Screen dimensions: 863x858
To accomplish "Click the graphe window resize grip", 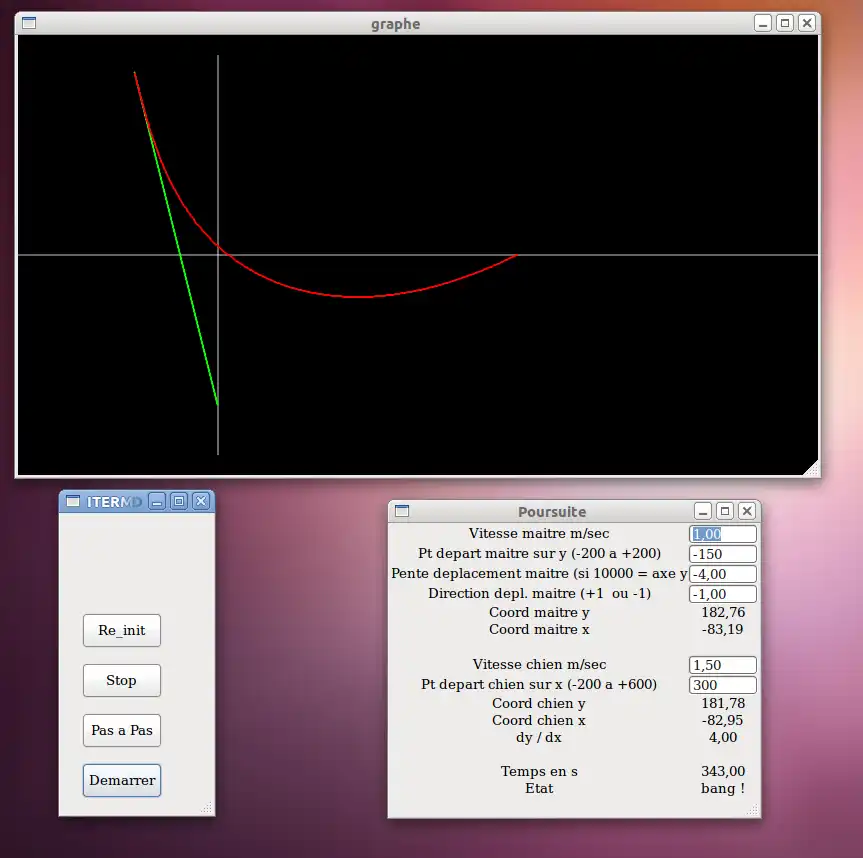I will (811, 467).
